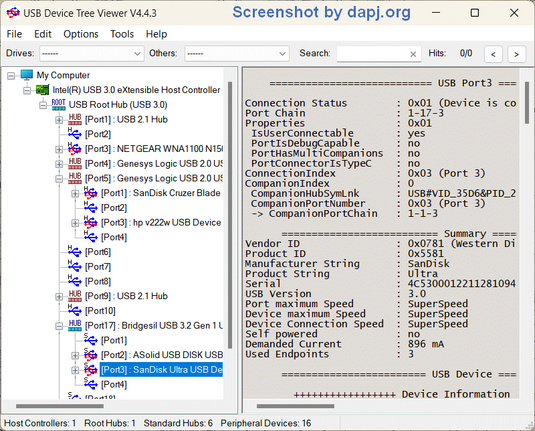Click Root Hubs: 1 in status bar
Screen dimensions: 535x431
pyautogui.click(x=110, y=423)
